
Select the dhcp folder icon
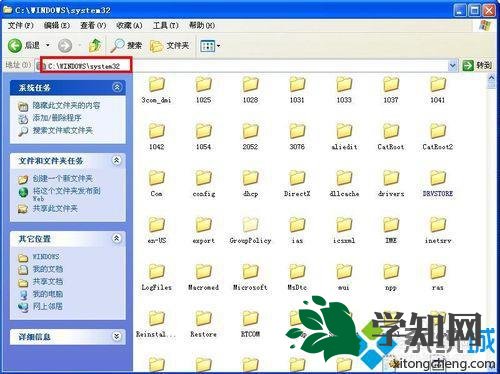tap(250, 178)
